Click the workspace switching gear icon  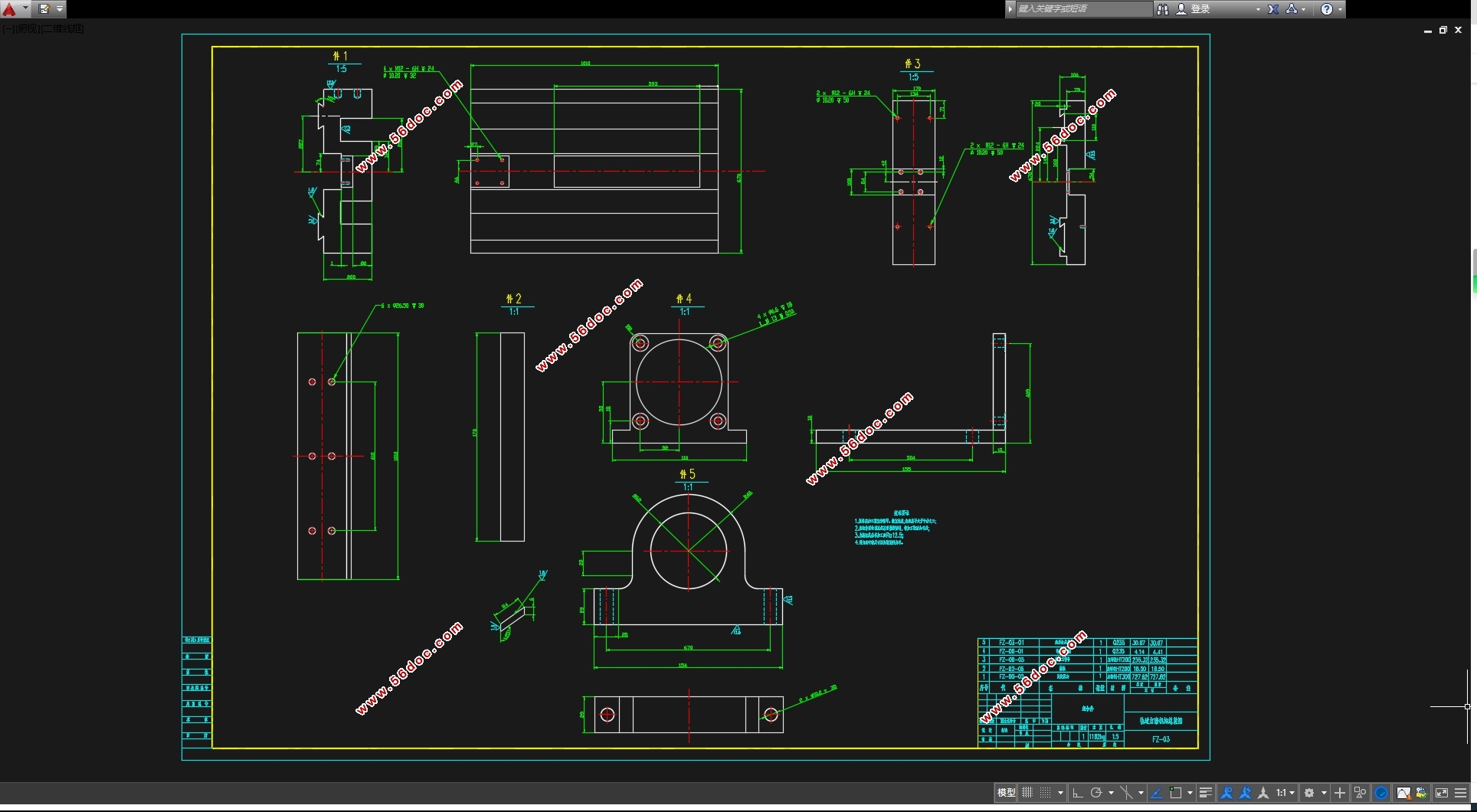click(x=1309, y=793)
